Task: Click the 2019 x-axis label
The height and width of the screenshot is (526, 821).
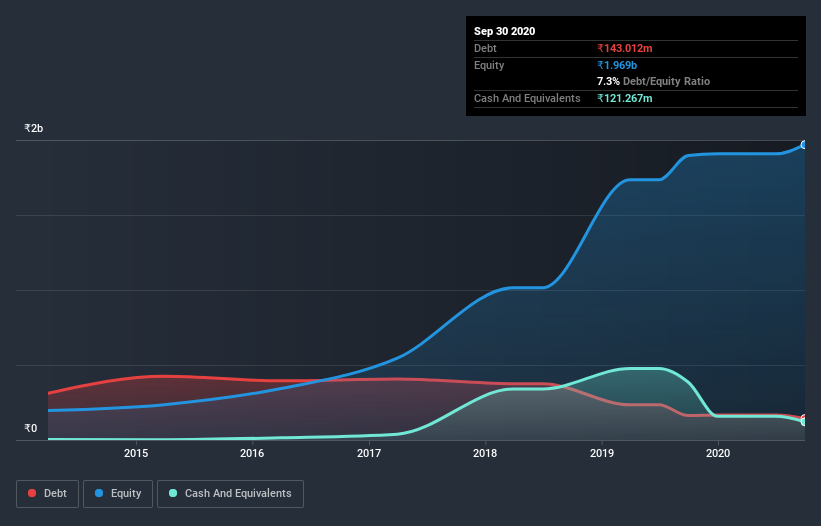Action: click(602, 453)
